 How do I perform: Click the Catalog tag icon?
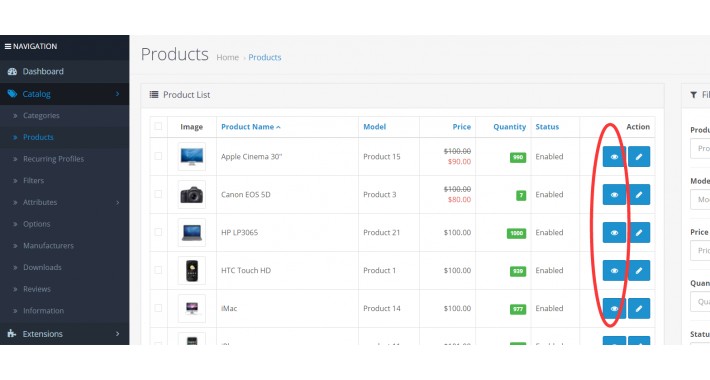click(12, 94)
